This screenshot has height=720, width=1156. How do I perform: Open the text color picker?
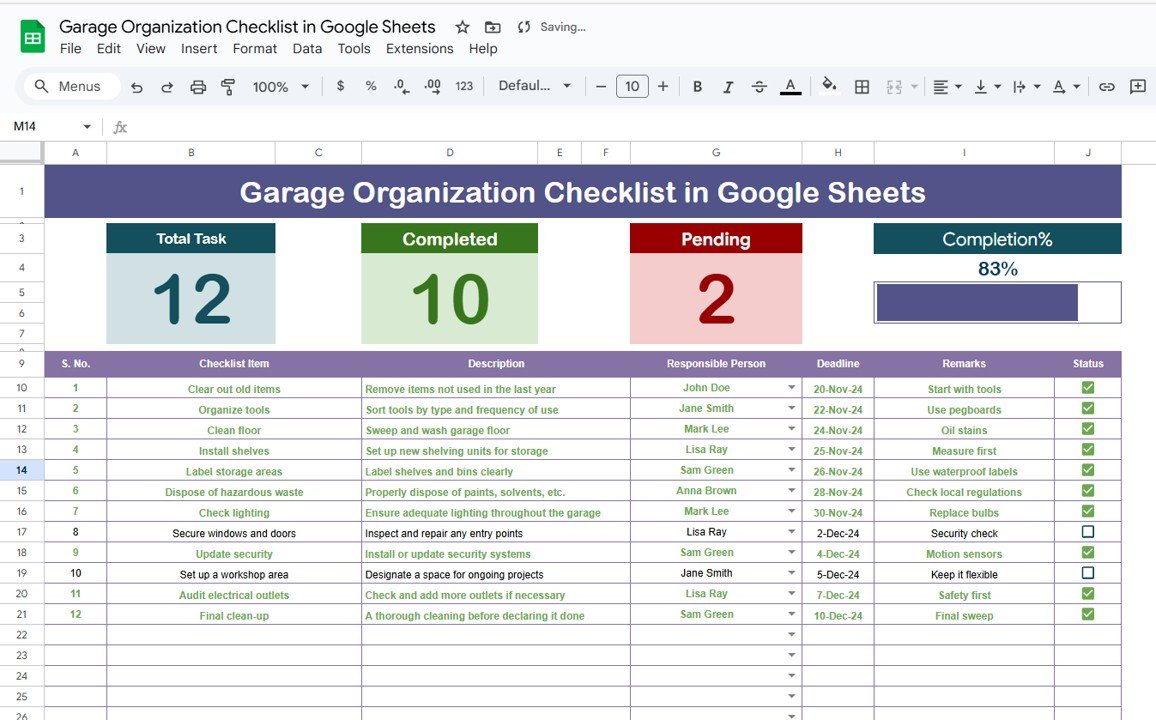(790, 86)
